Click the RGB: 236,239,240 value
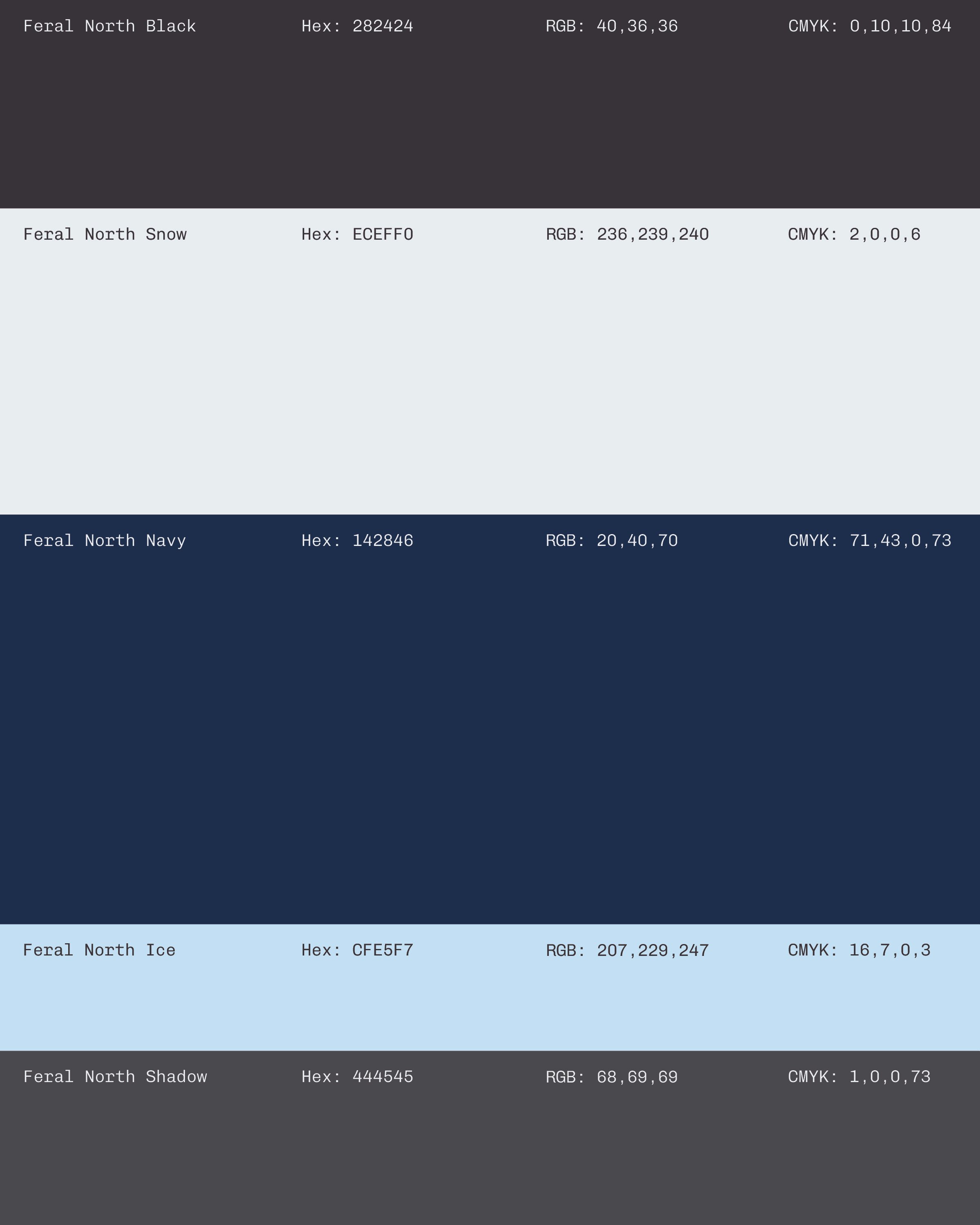 coord(627,234)
